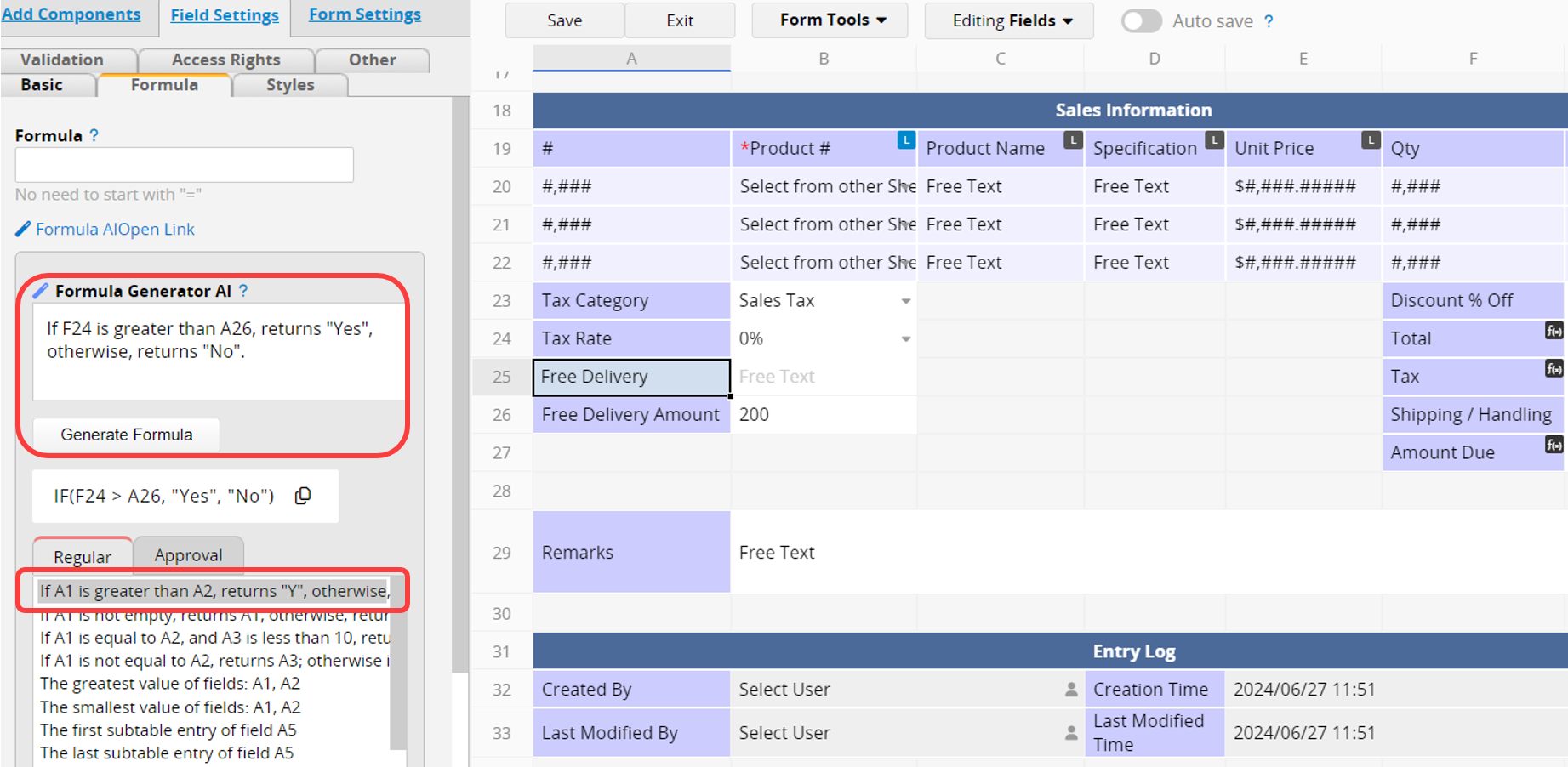
Task: Click formula icon on Total field
Action: tap(1554, 331)
